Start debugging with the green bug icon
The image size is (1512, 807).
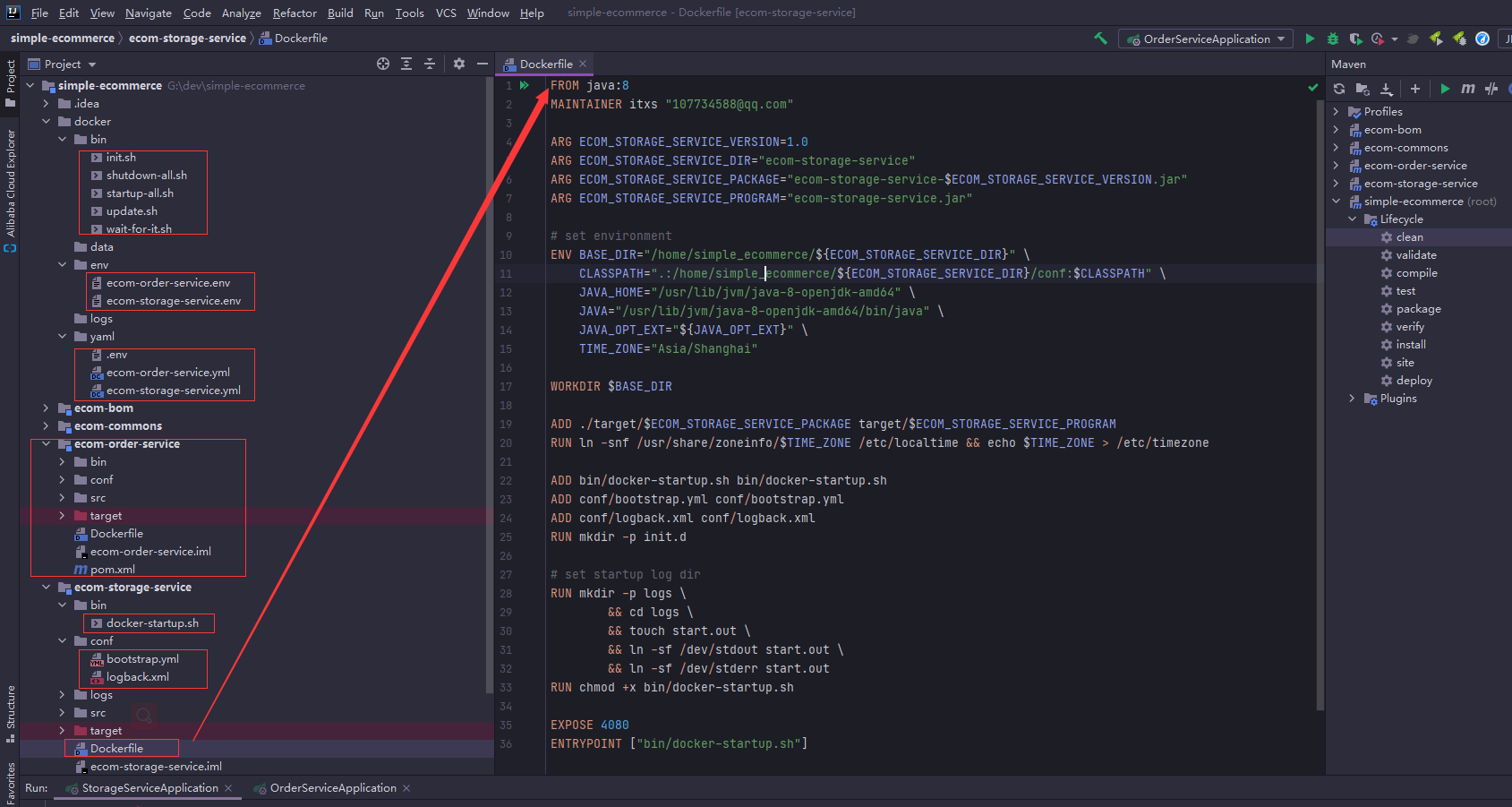point(1333,39)
